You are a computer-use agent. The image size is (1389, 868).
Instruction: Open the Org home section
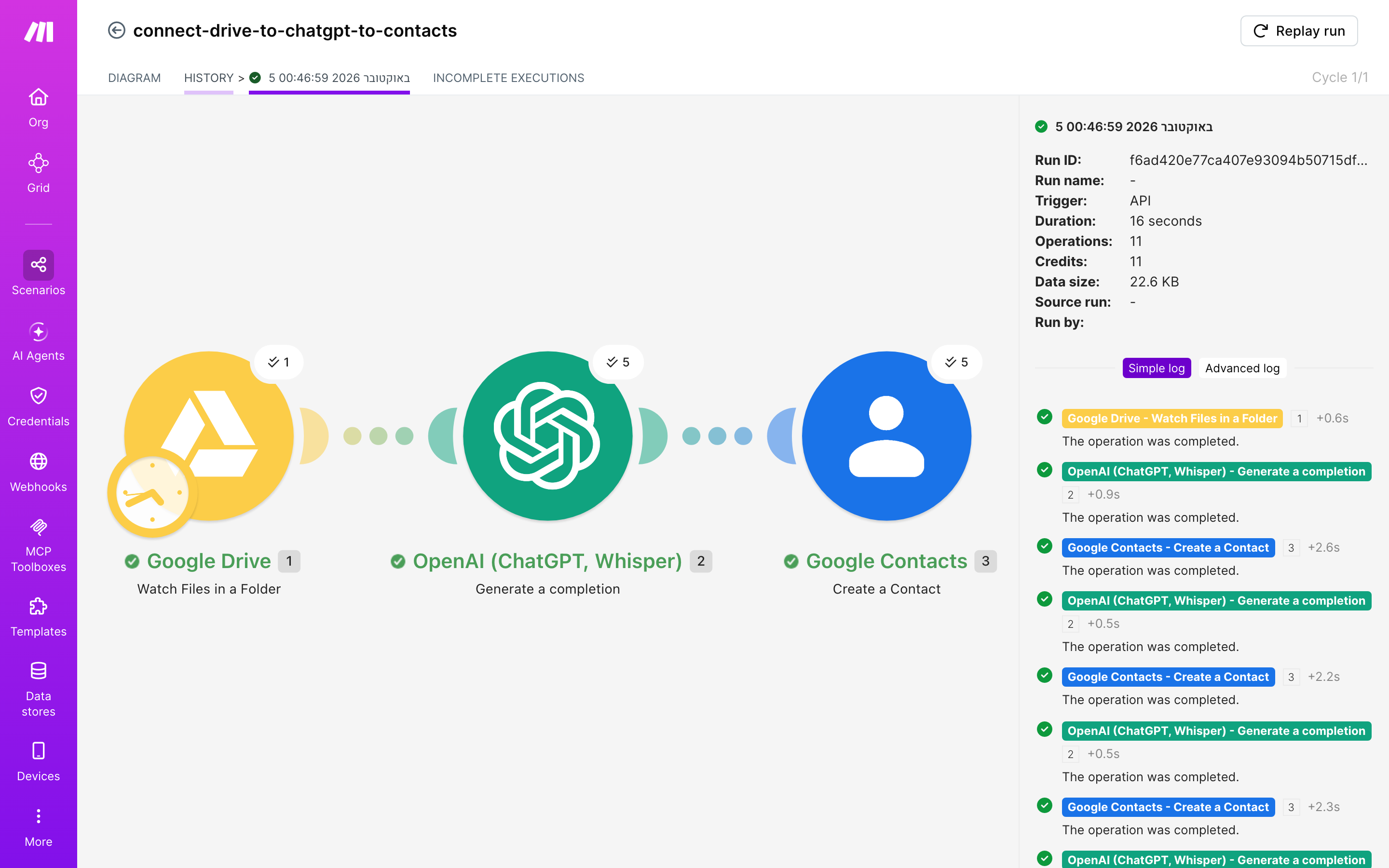pyautogui.click(x=39, y=108)
